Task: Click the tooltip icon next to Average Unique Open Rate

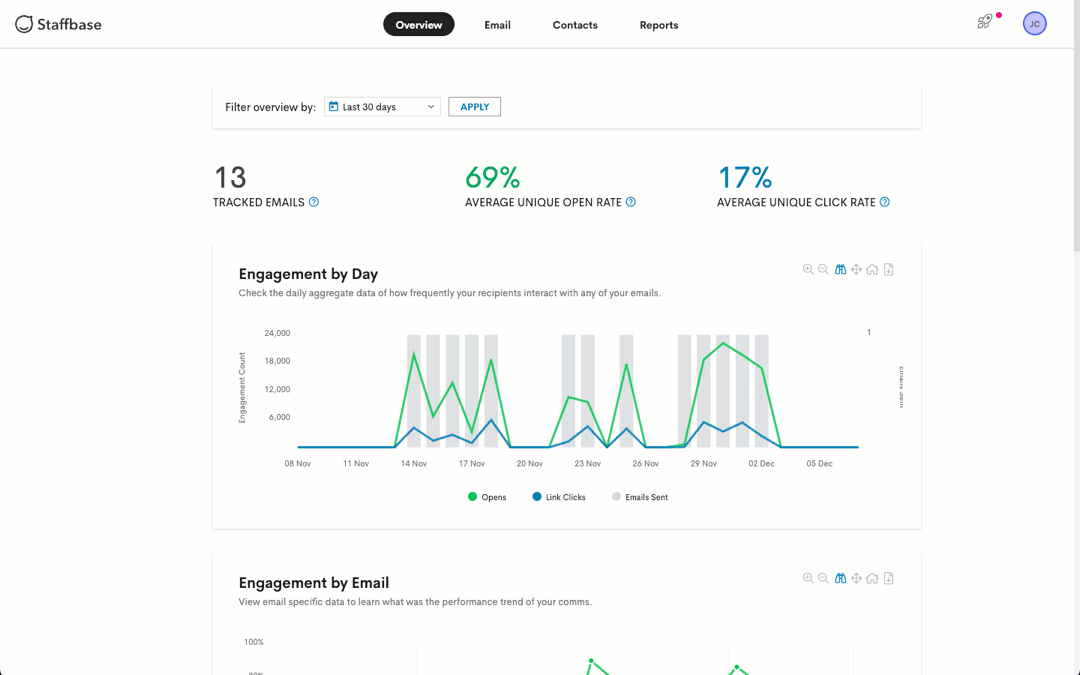Action: (x=630, y=202)
